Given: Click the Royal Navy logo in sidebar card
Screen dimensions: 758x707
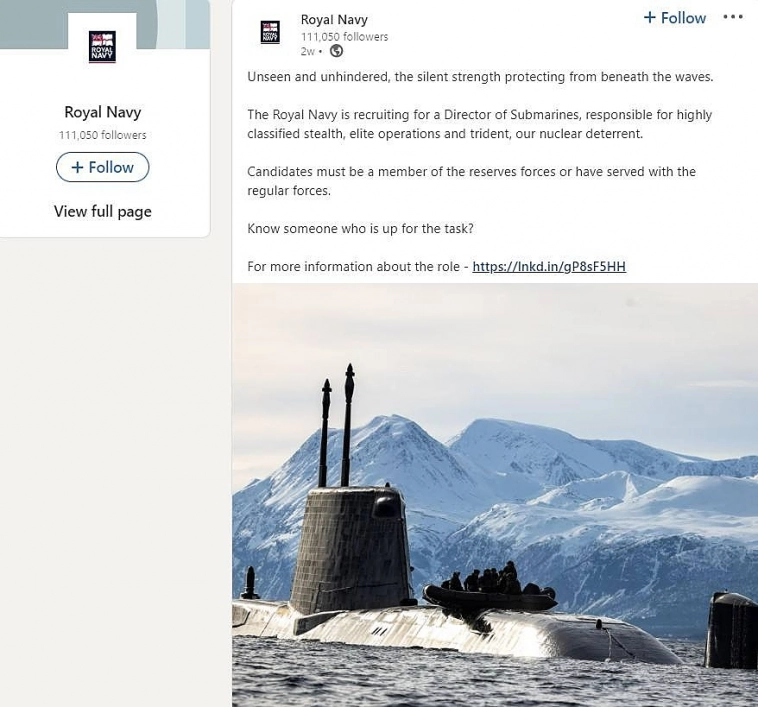Looking at the screenshot, I should pyautogui.click(x=102, y=46).
